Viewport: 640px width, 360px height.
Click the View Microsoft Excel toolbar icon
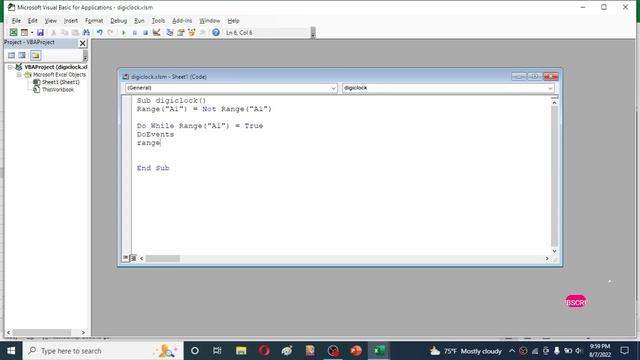[13, 33]
